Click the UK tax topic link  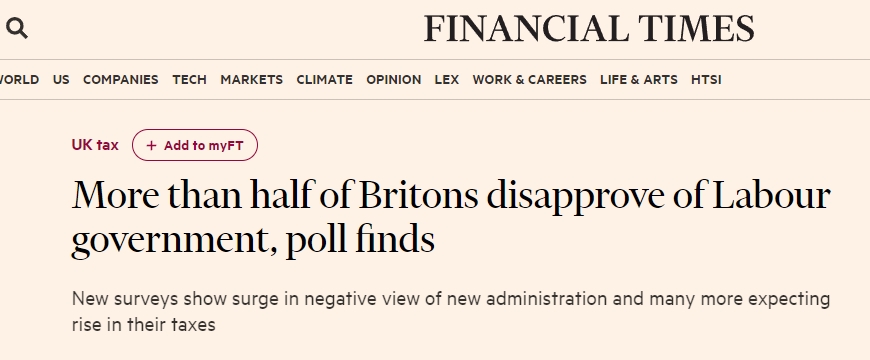coord(95,145)
